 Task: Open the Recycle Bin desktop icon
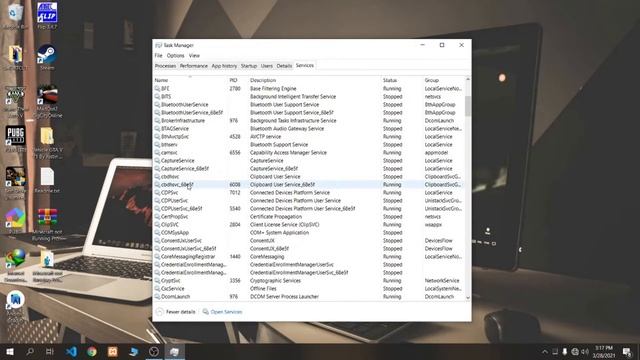click(x=15, y=17)
